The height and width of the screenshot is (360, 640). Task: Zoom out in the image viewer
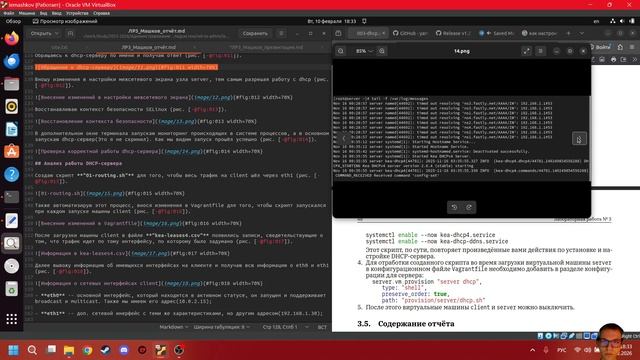pyautogui.click(x=341, y=51)
